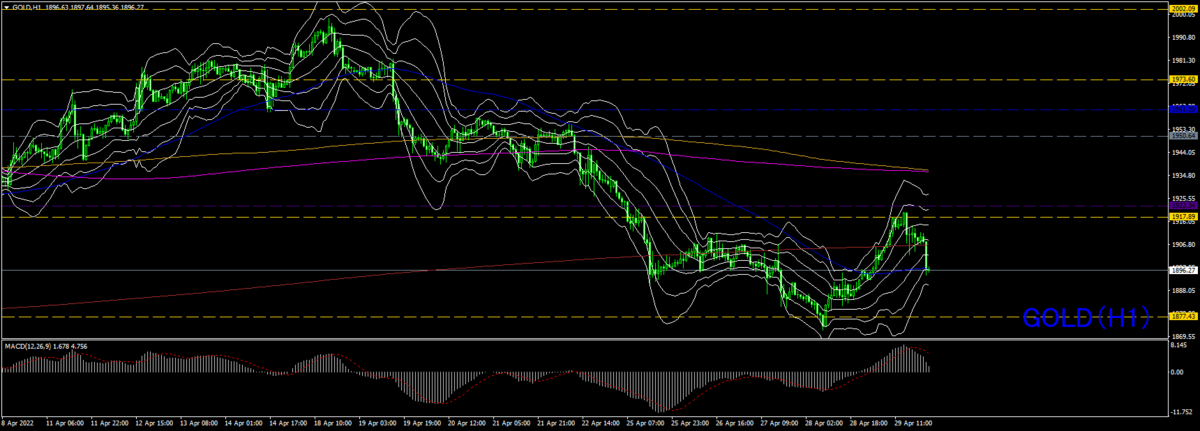The width and height of the screenshot is (1200, 431).
Task: Click the 1944.05 price scale value
Action: (x=1183, y=152)
